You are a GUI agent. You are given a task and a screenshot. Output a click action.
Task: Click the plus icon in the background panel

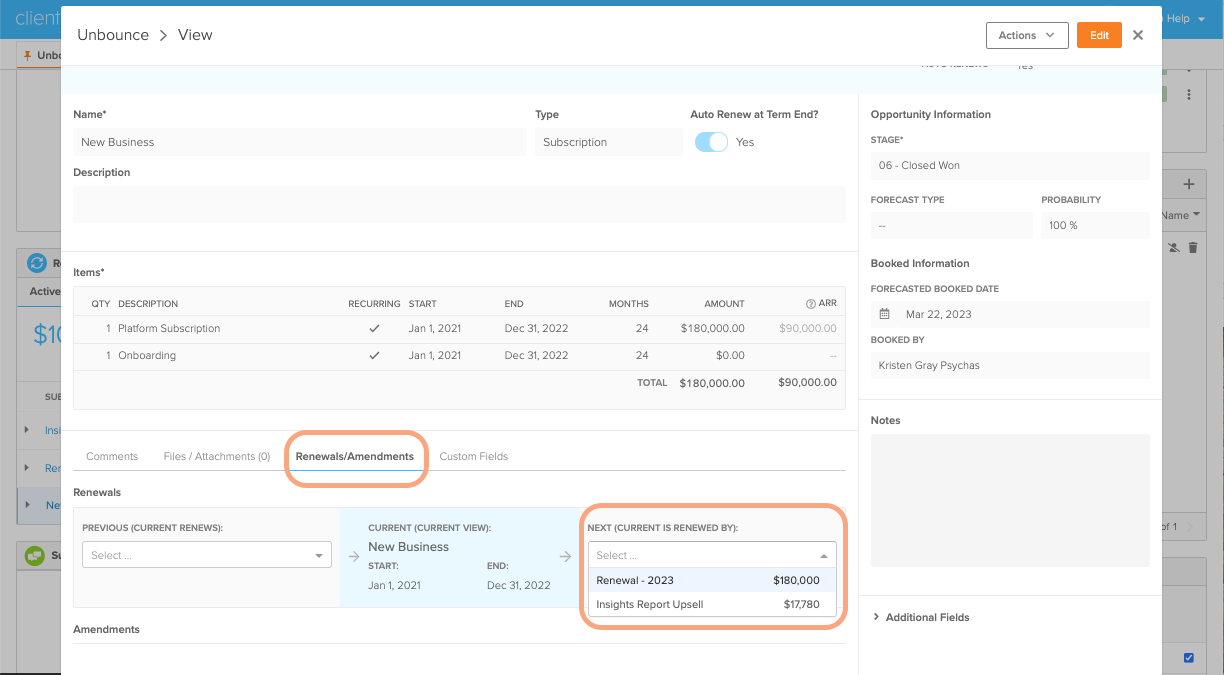(1189, 184)
